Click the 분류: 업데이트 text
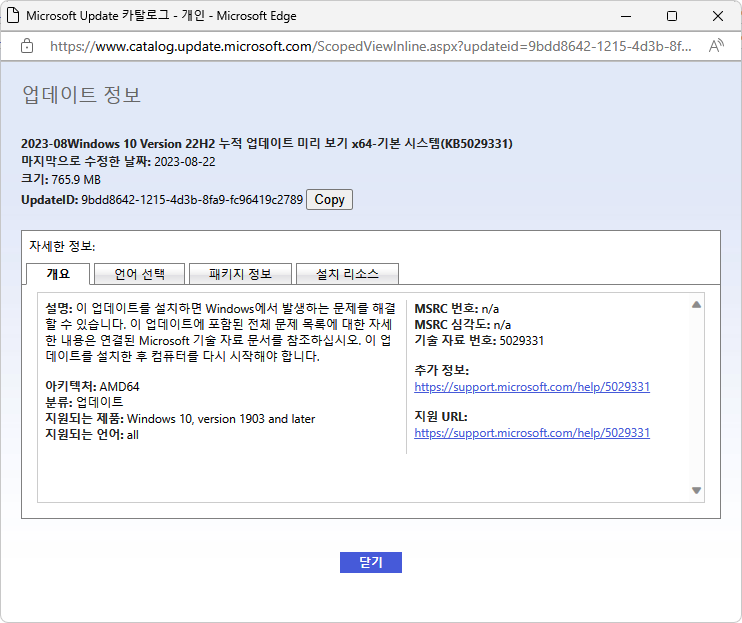Screen dimensions: 742x623 coord(84,403)
